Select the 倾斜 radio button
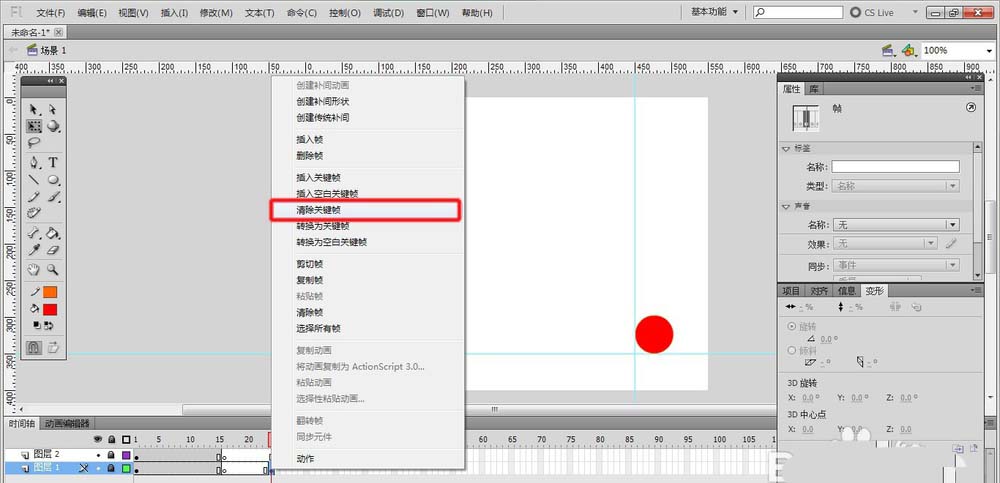 click(x=792, y=350)
